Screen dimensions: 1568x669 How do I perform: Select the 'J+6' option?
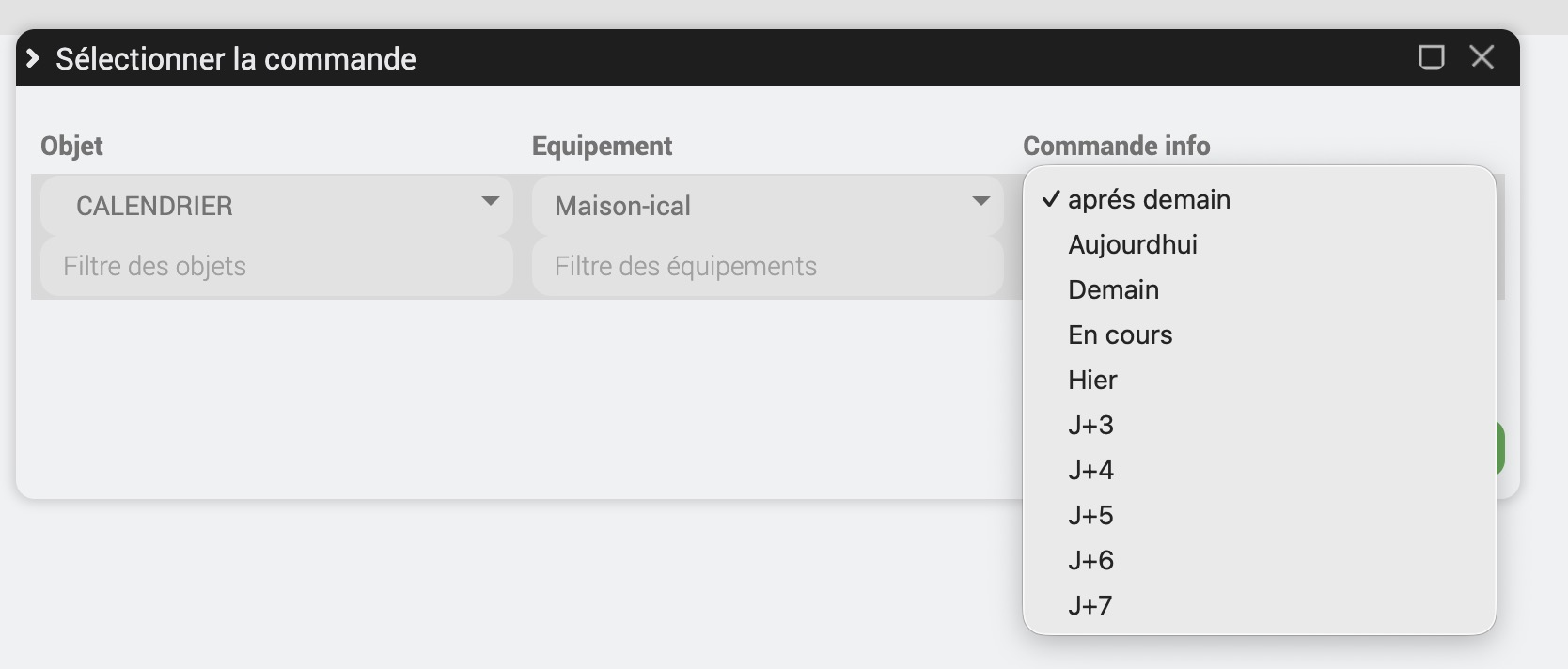1090,561
